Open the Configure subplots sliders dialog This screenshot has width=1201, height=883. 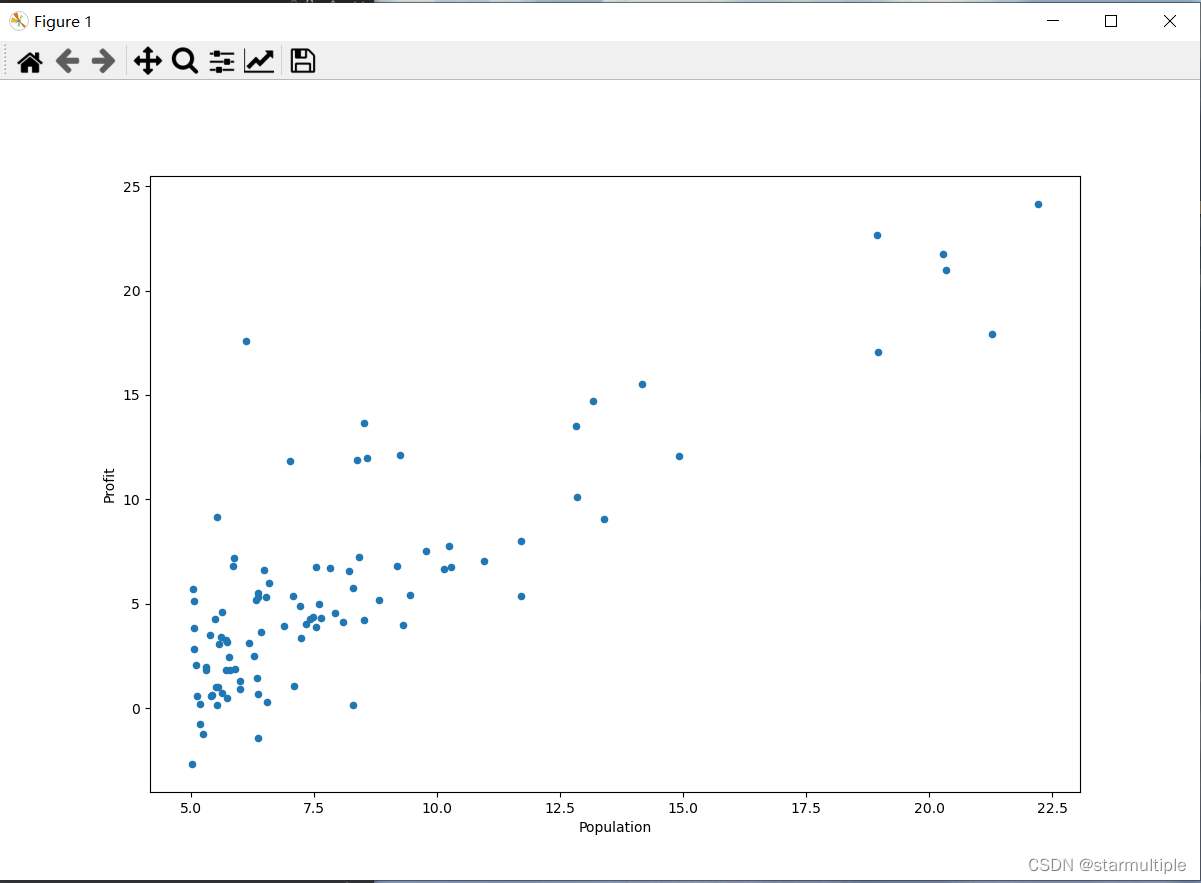[221, 62]
